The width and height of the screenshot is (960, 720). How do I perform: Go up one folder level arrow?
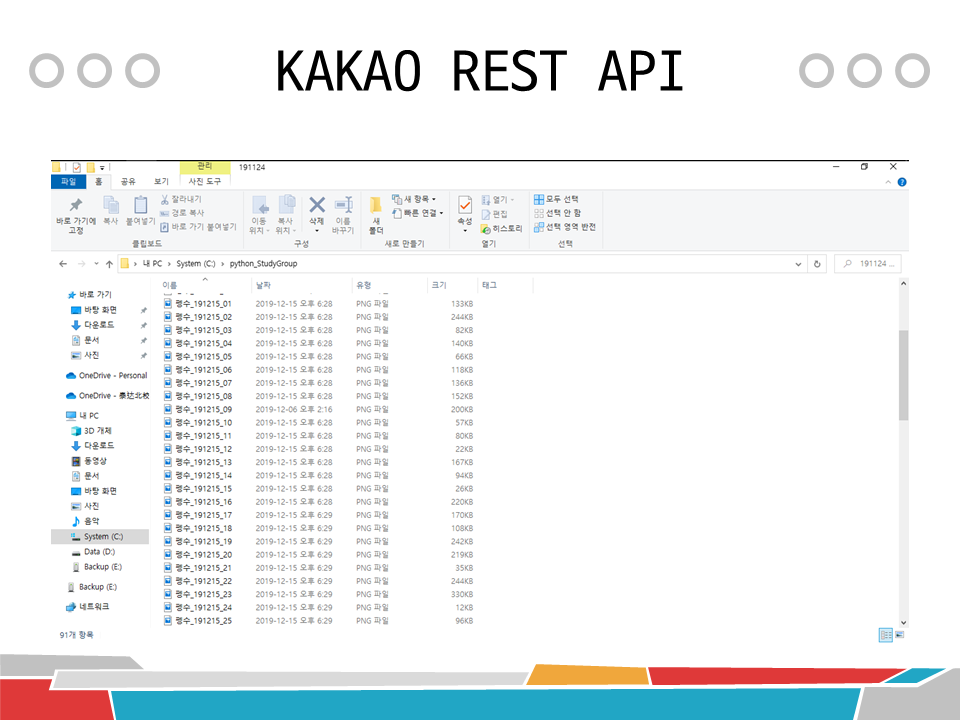click(x=109, y=264)
